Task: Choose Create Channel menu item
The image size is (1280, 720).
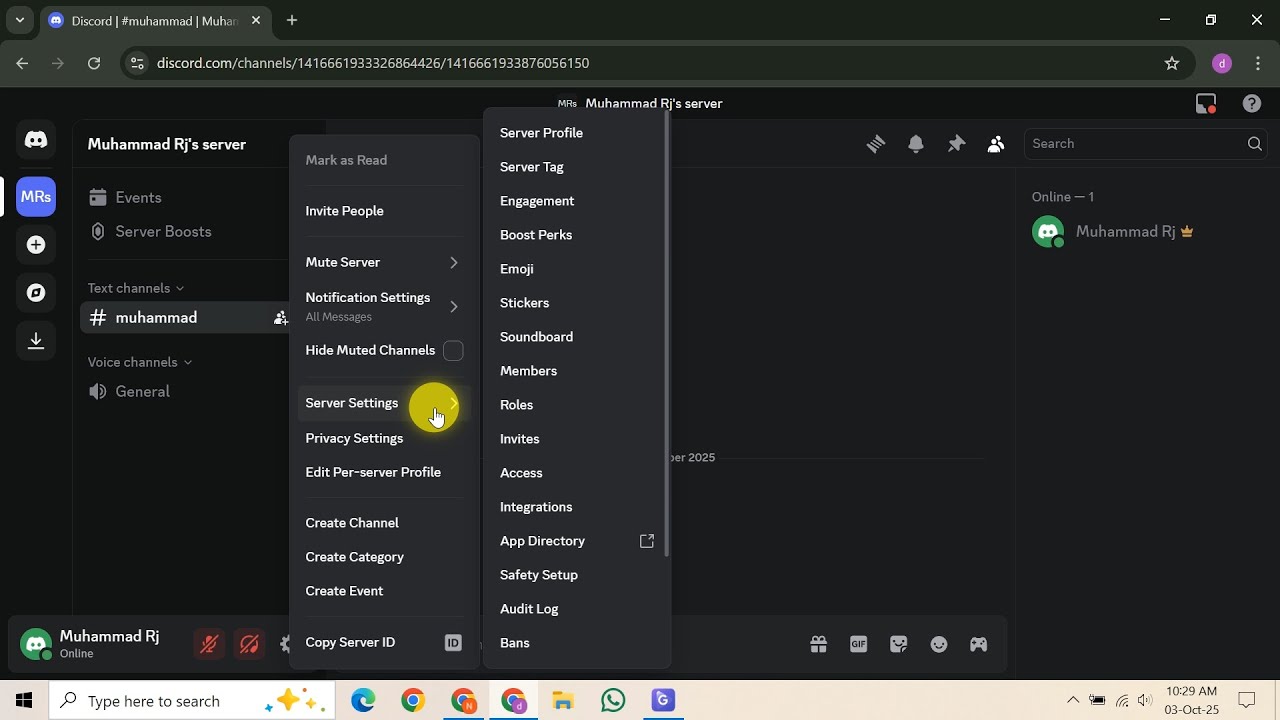Action: coord(384,523)
